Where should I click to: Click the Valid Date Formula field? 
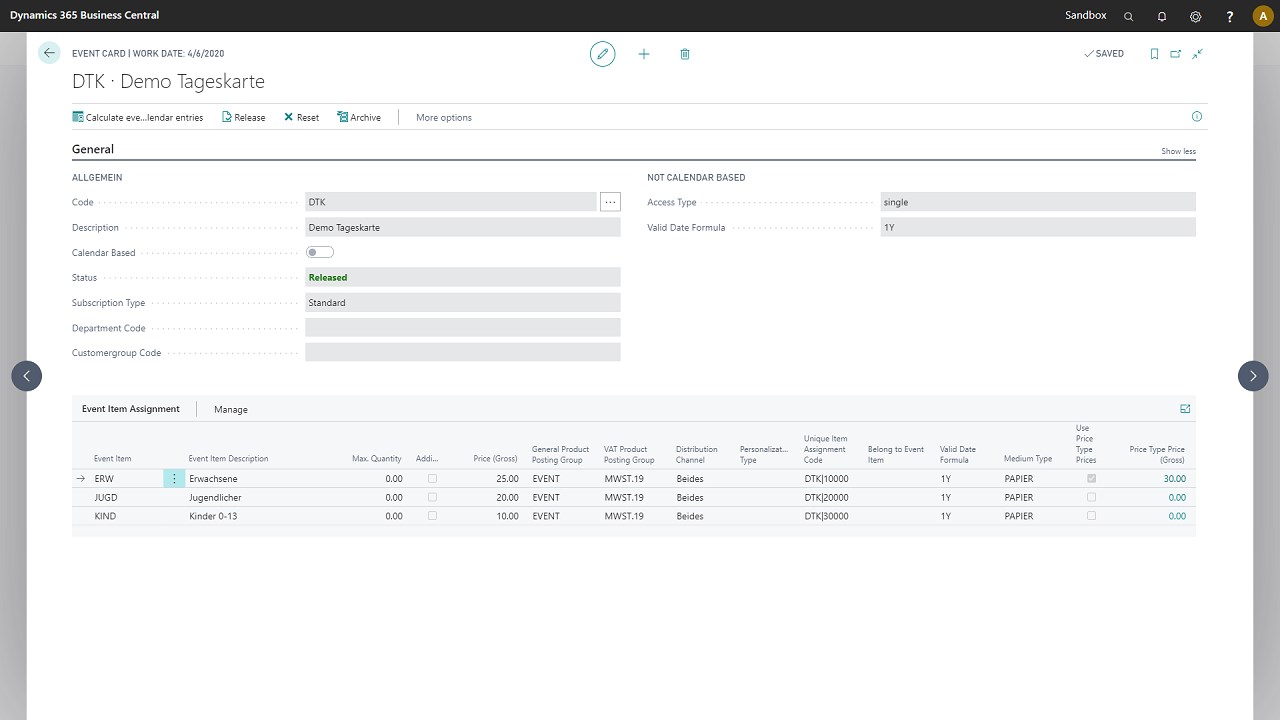tap(1038, 227)
